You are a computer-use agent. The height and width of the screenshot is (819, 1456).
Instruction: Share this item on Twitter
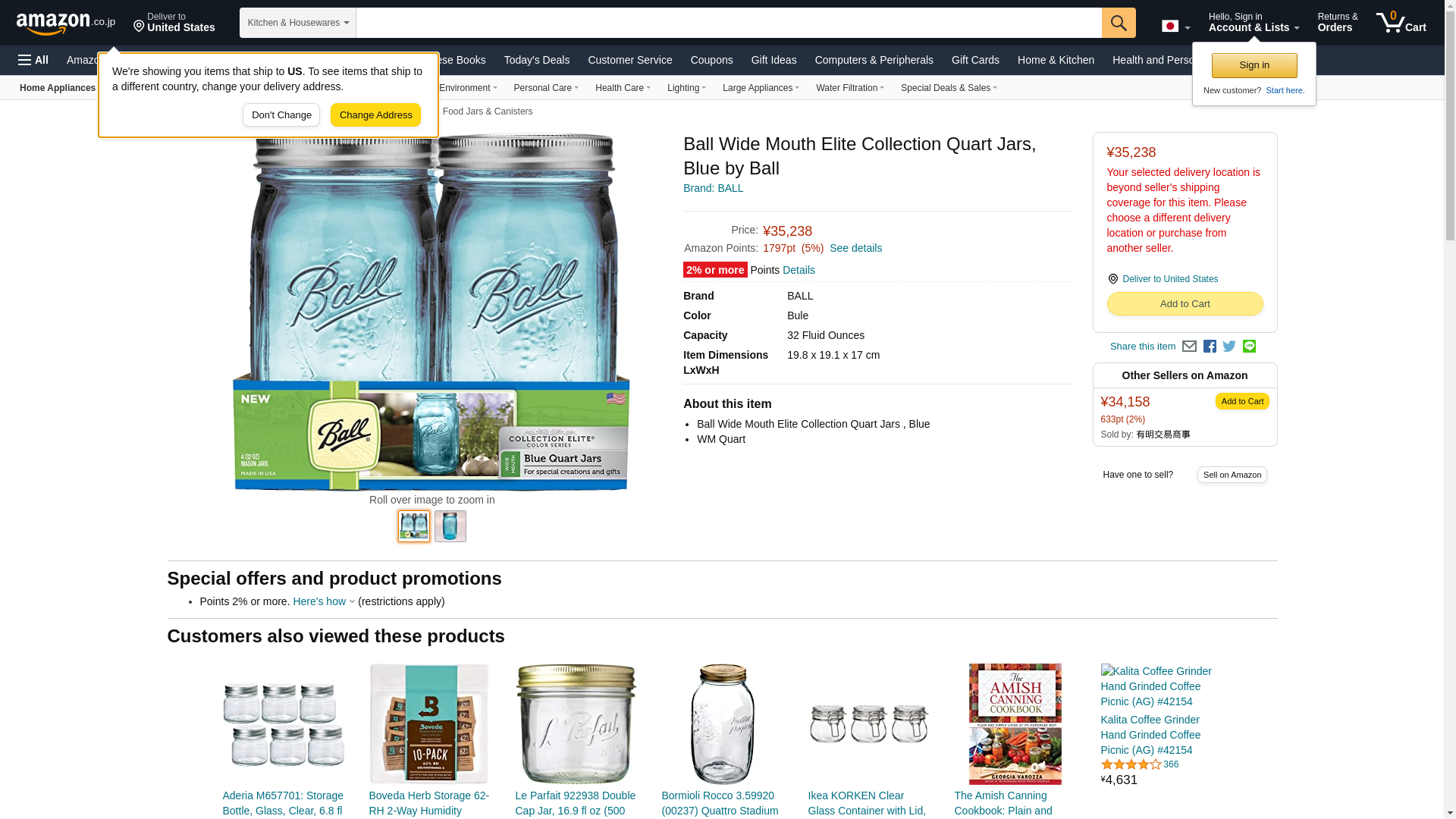pos(1229,347)
